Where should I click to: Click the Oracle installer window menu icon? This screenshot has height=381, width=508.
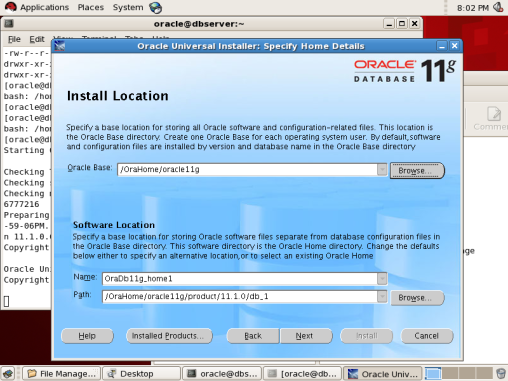coord(60,46)
